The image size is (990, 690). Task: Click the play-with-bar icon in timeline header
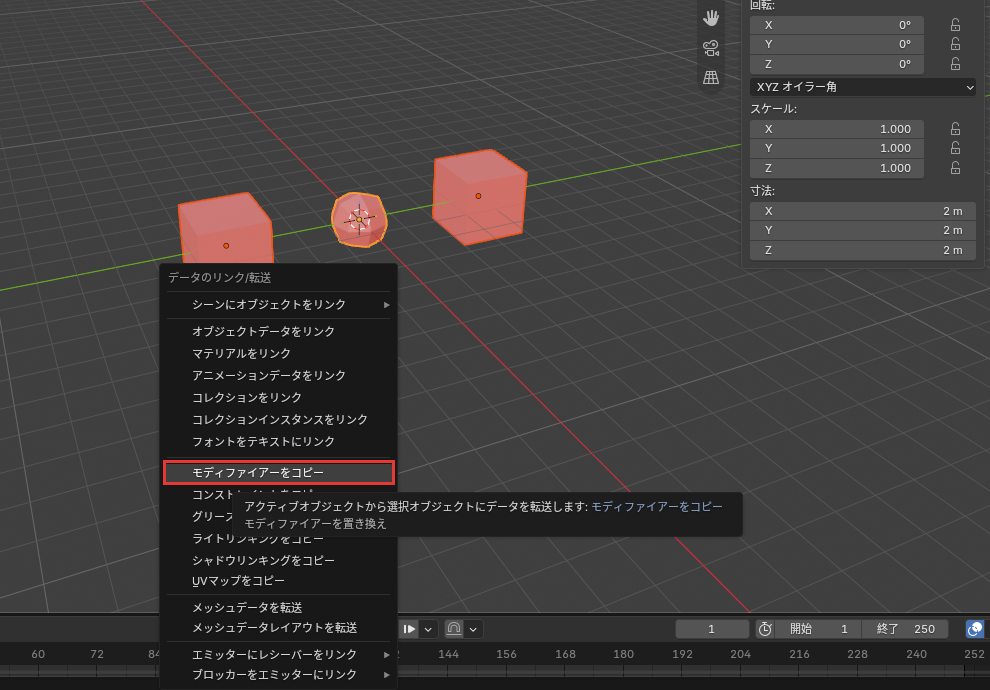pyautogui.click(x=409, y=629)
